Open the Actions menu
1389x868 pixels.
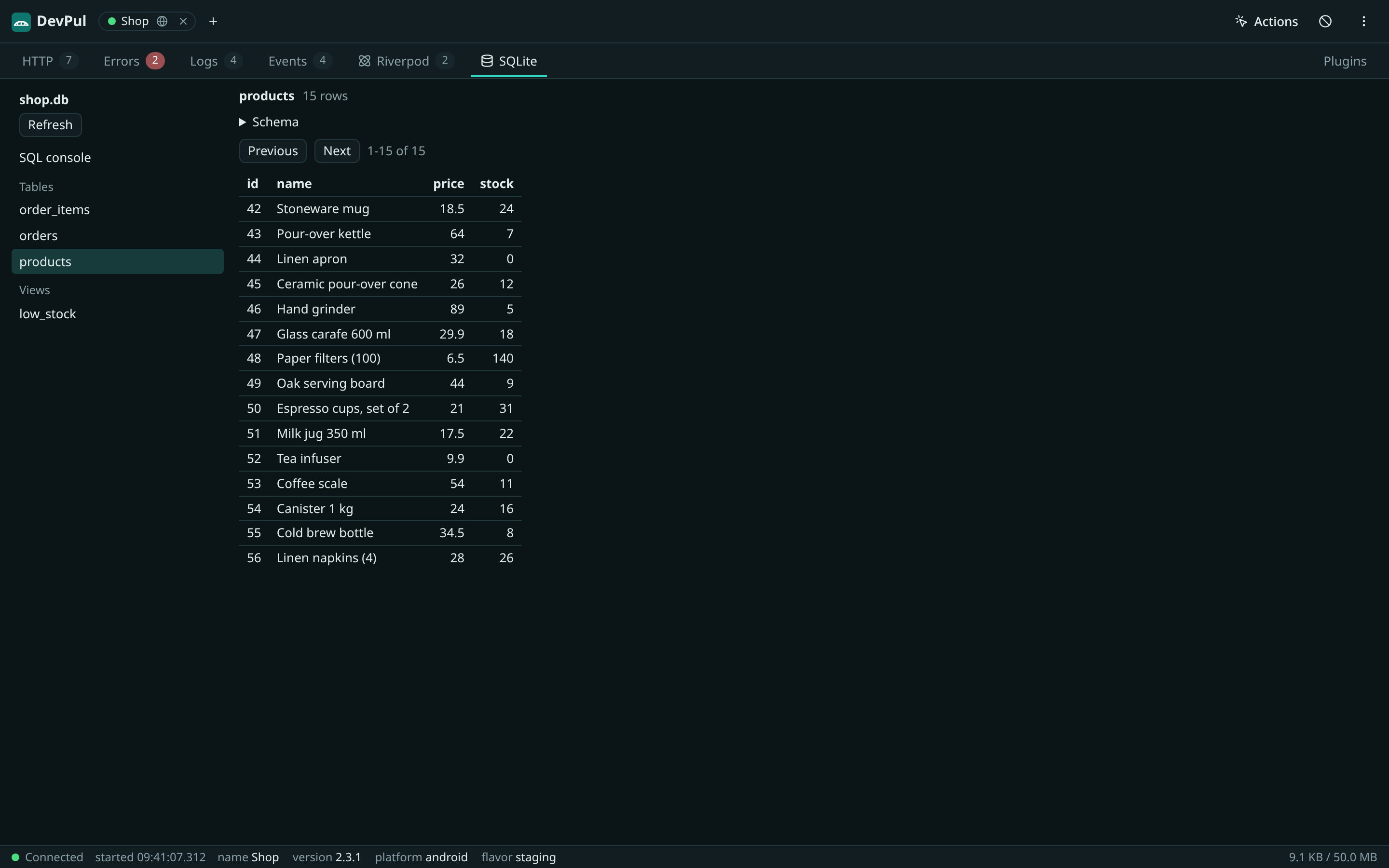pos(1267,21)
